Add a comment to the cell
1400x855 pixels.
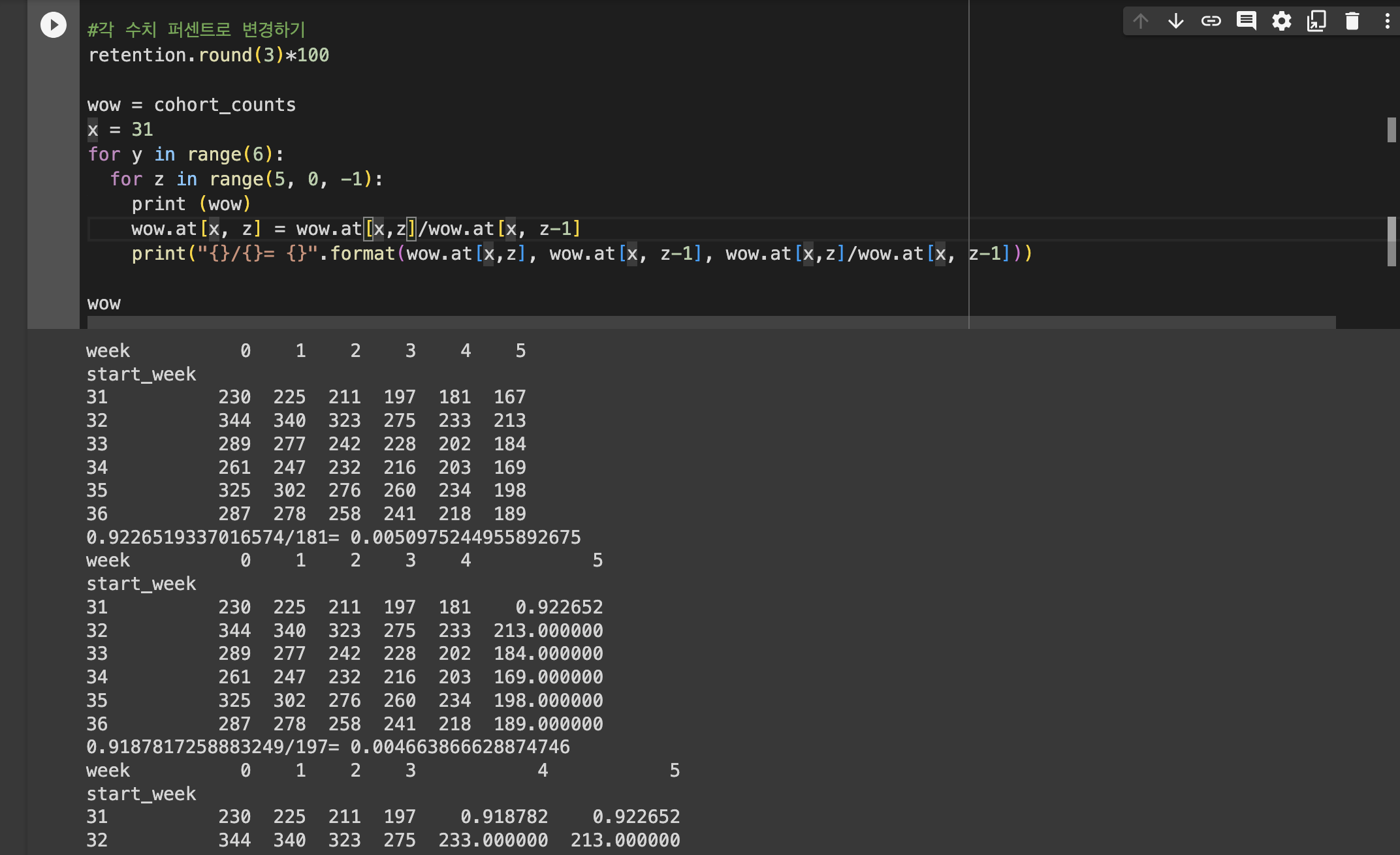(x=1247, y=22)
